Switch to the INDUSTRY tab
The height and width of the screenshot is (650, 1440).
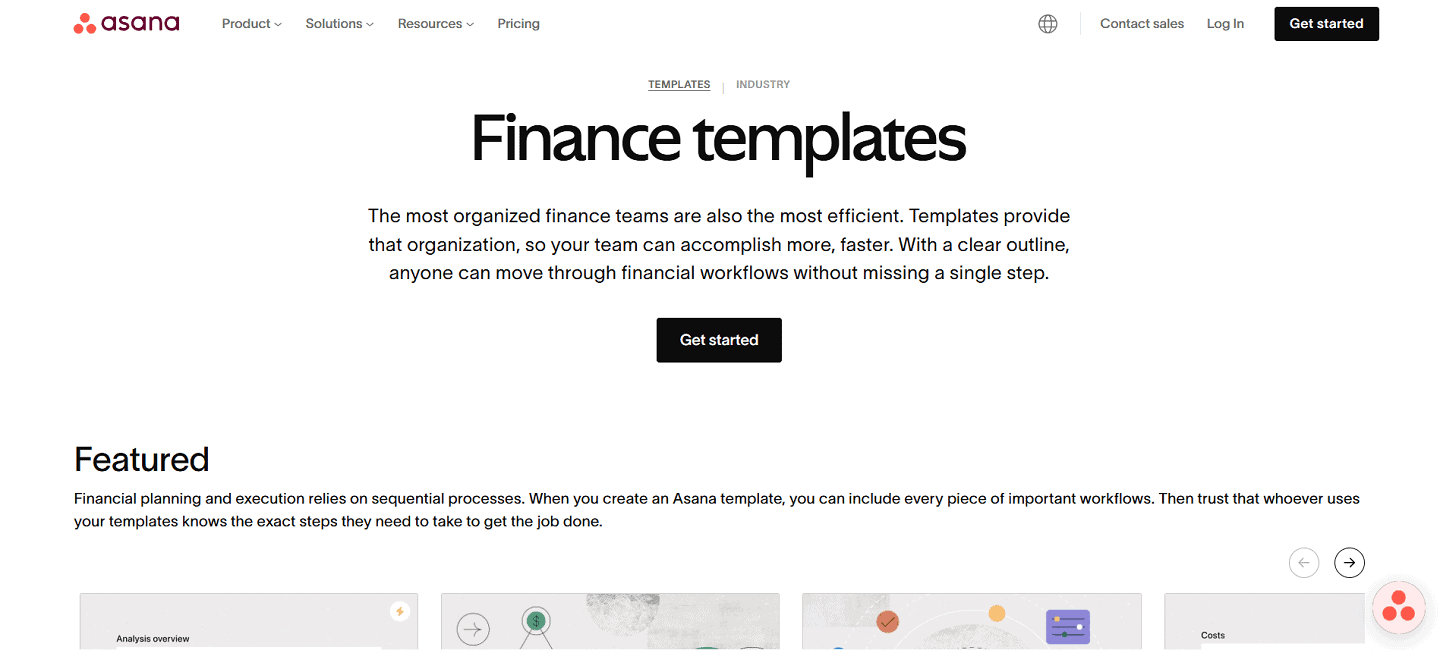pyautogui.click(x=762, y=84)
